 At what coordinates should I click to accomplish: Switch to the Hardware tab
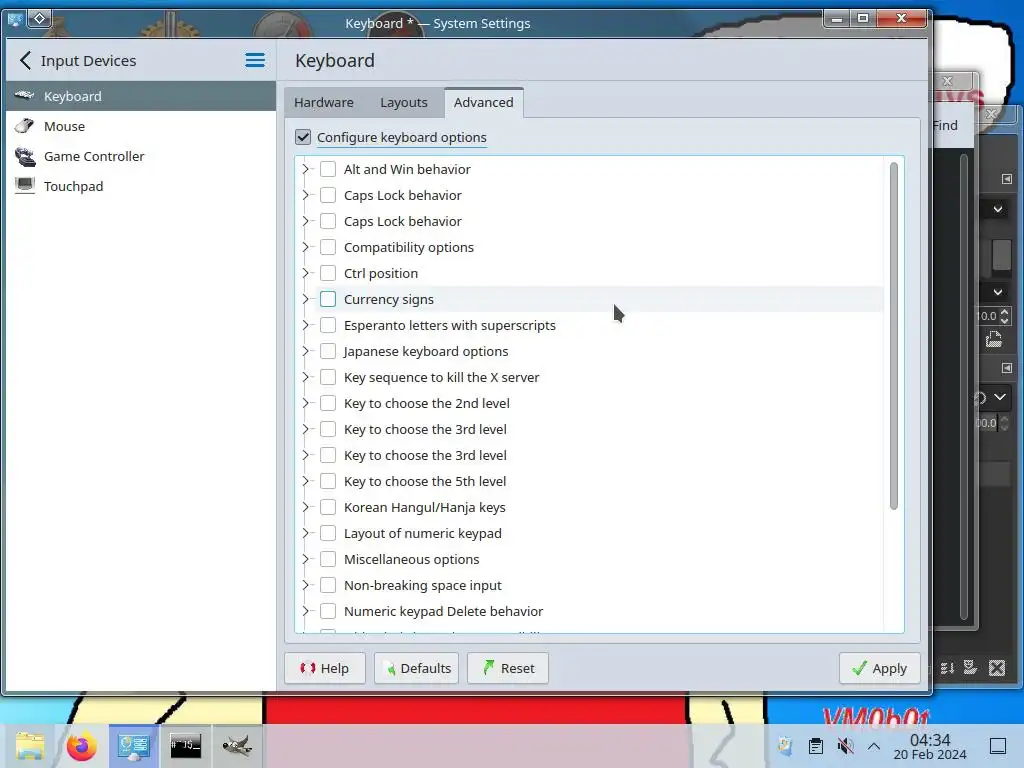(x=323, y=103)
